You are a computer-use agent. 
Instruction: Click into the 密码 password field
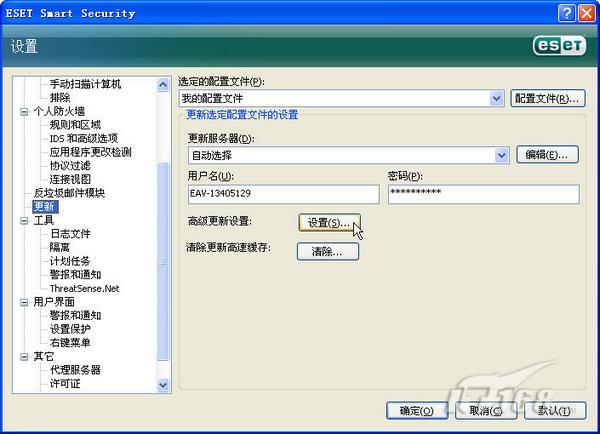pyautogui.click(x=482, y=194)
